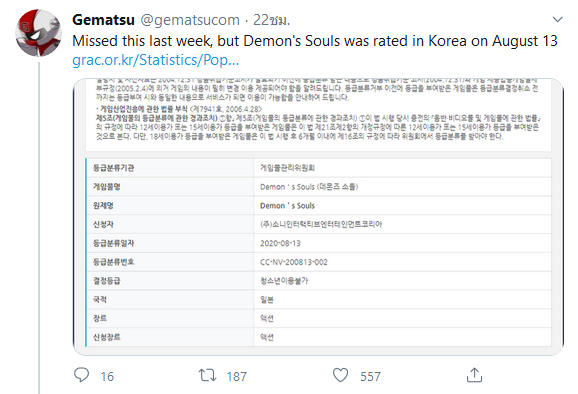
Task: Click the 2020-08-13 date row in the image
Action: coord(318,243)
